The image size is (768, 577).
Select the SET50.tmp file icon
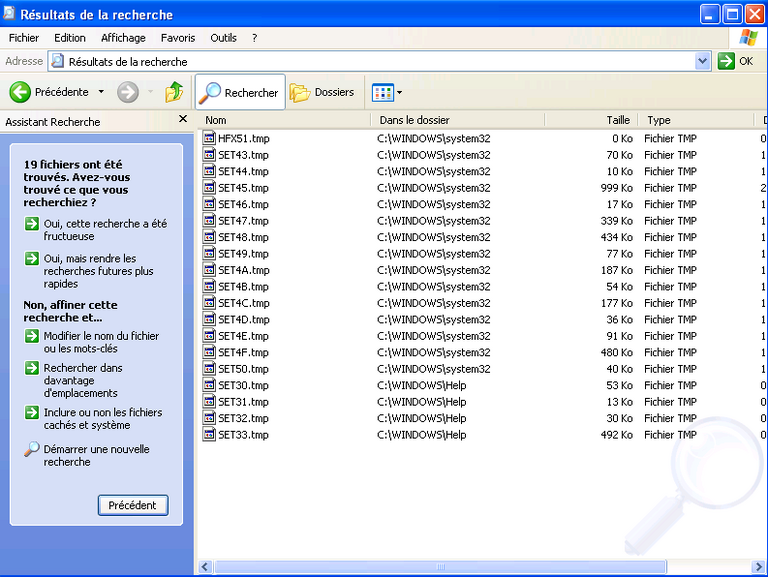pos(209,369)
